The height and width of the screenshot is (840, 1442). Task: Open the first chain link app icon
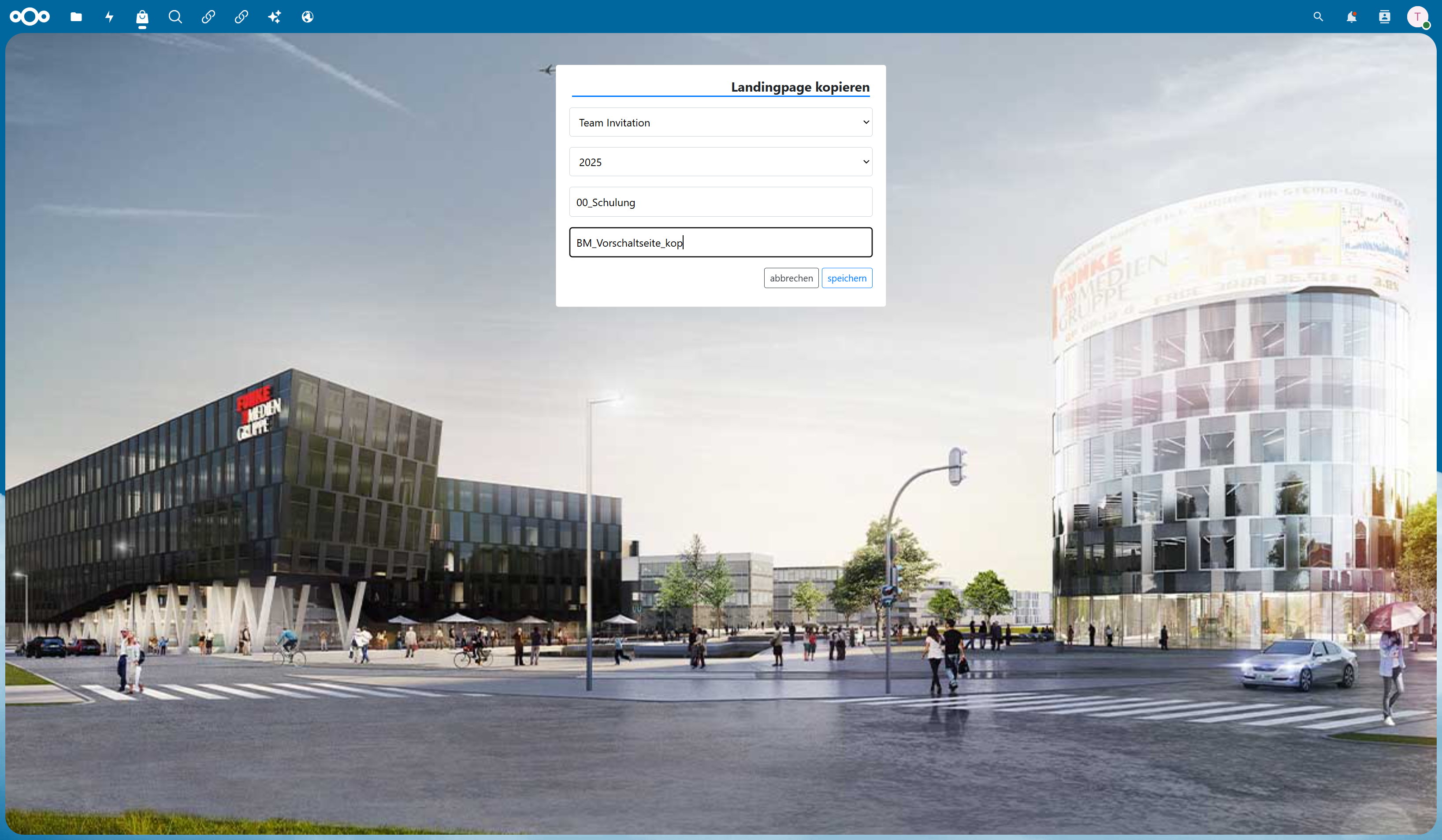point(208,17)
